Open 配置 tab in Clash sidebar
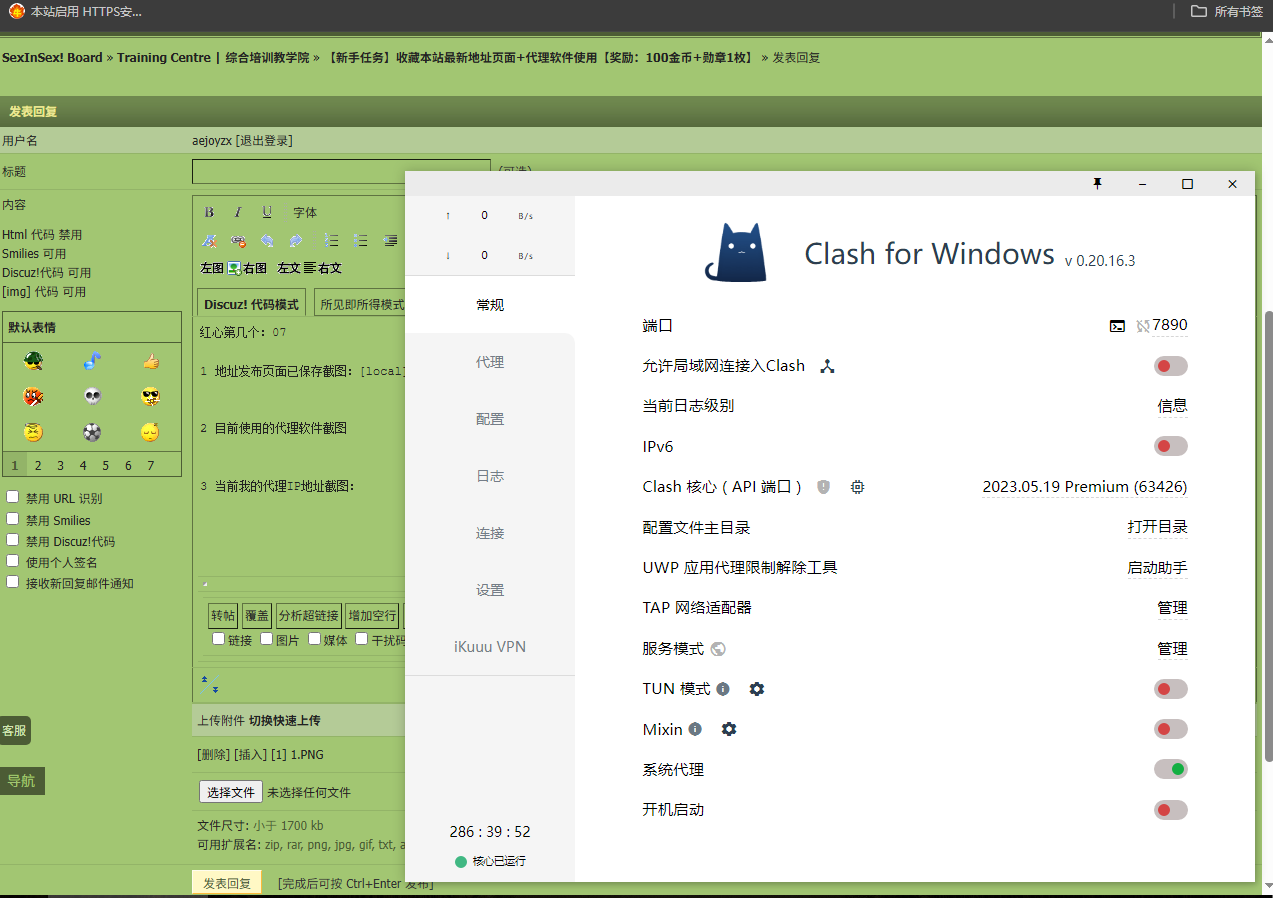This screenshot has width=1273, height=898. click(490, 419)
